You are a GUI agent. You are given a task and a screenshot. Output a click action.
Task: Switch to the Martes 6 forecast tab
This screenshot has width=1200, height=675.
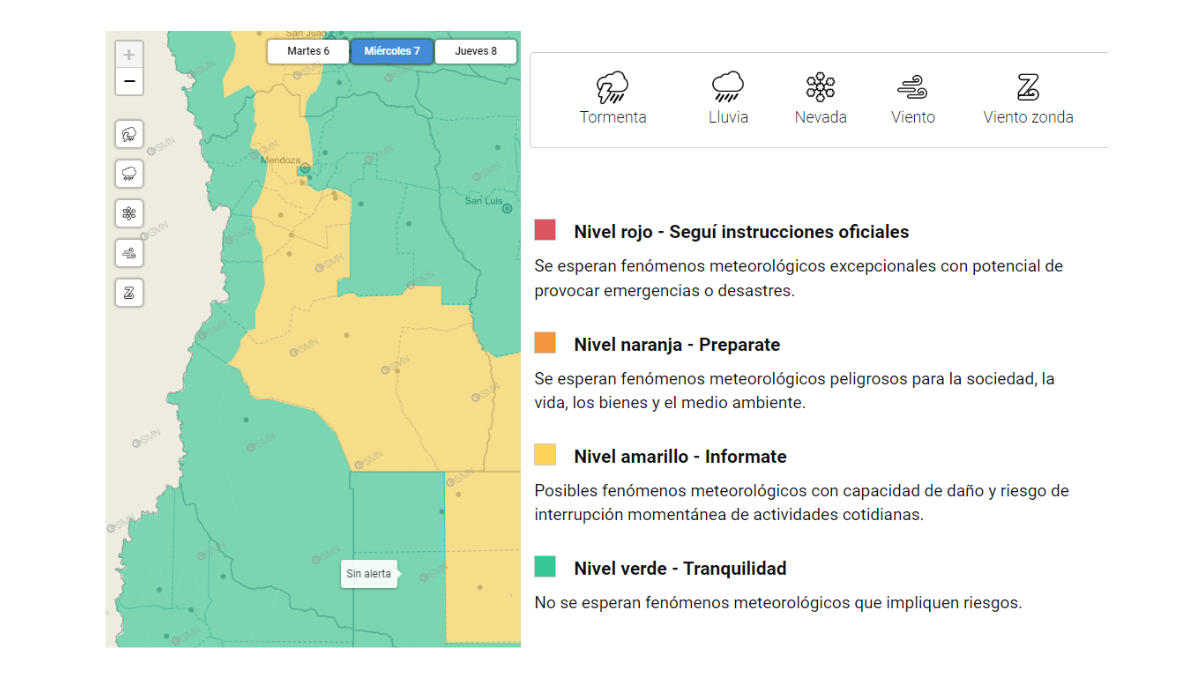pos(308,50)
